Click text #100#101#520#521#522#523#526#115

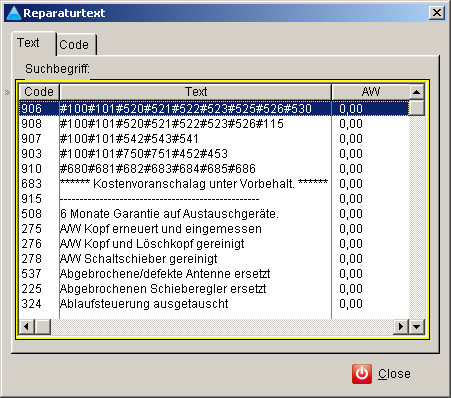click(x=172, y=124)
